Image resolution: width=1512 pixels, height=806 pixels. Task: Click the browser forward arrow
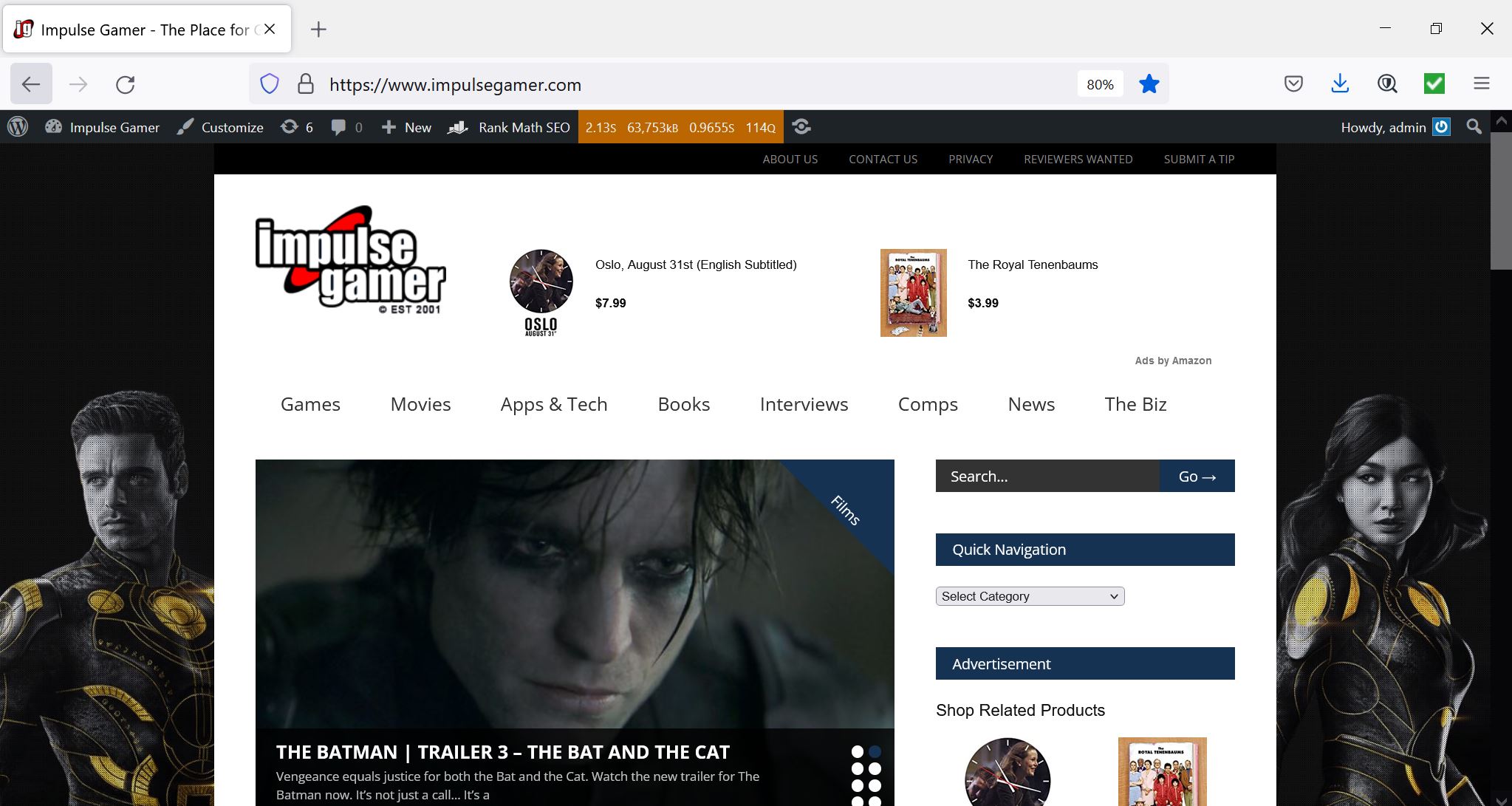point(78,84)
